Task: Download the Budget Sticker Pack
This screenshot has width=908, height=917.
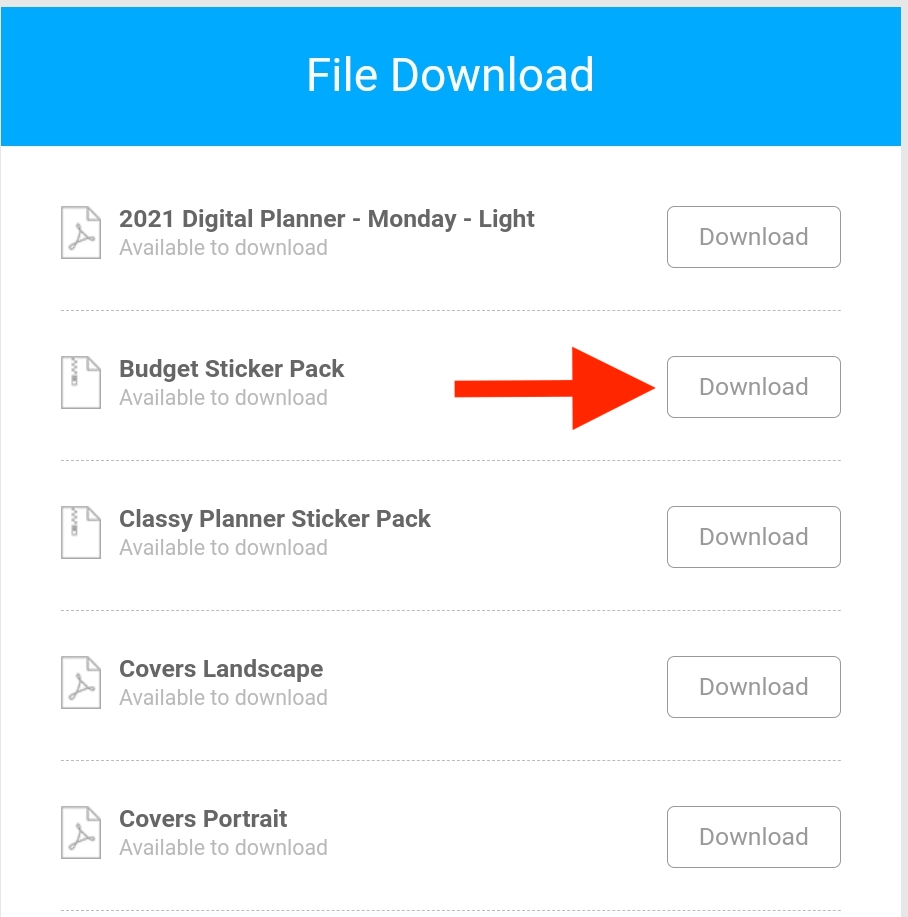Action: (754, 387)
